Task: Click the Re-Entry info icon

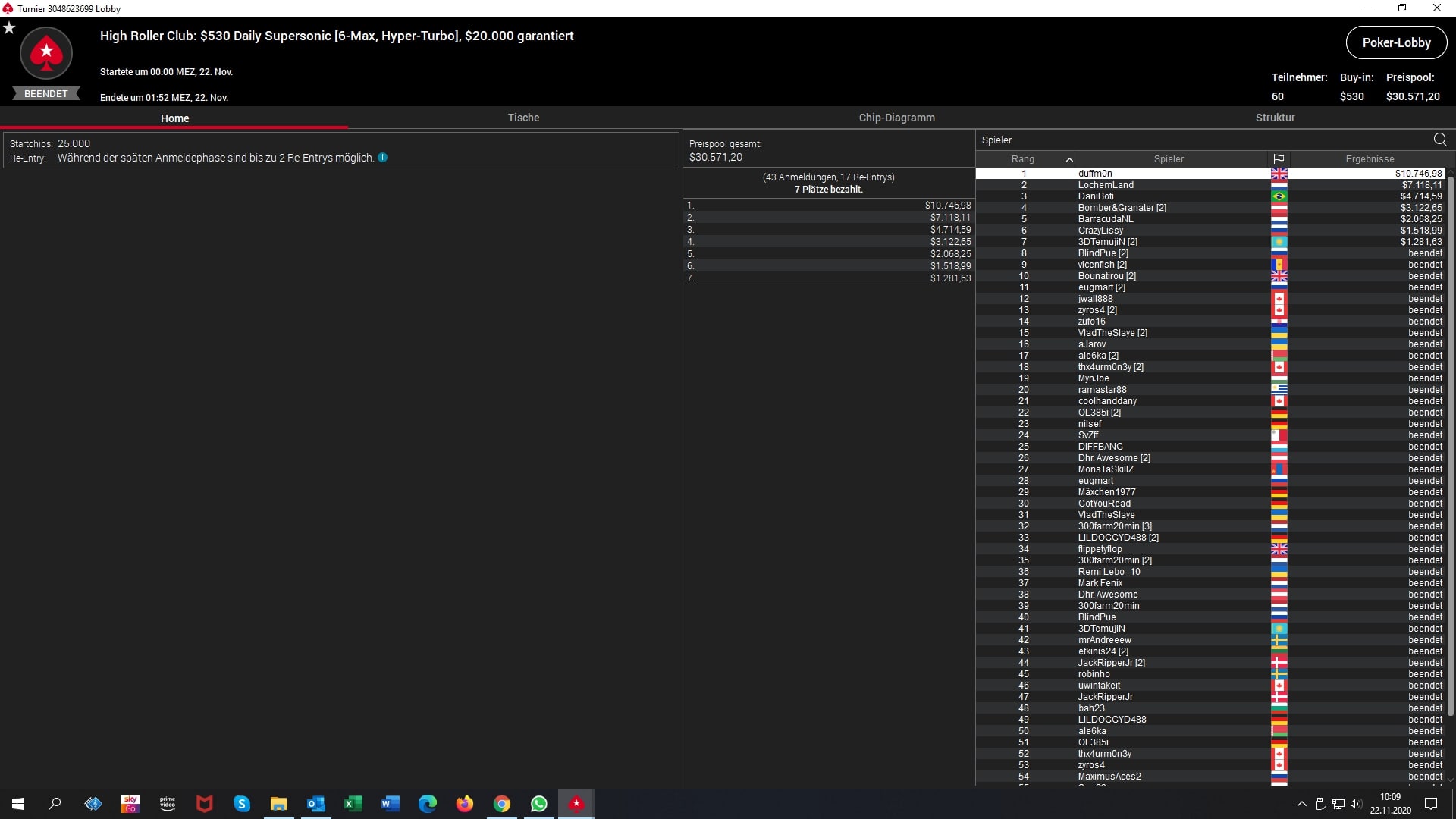Action: pyautogui.click(x=383, y=158)
